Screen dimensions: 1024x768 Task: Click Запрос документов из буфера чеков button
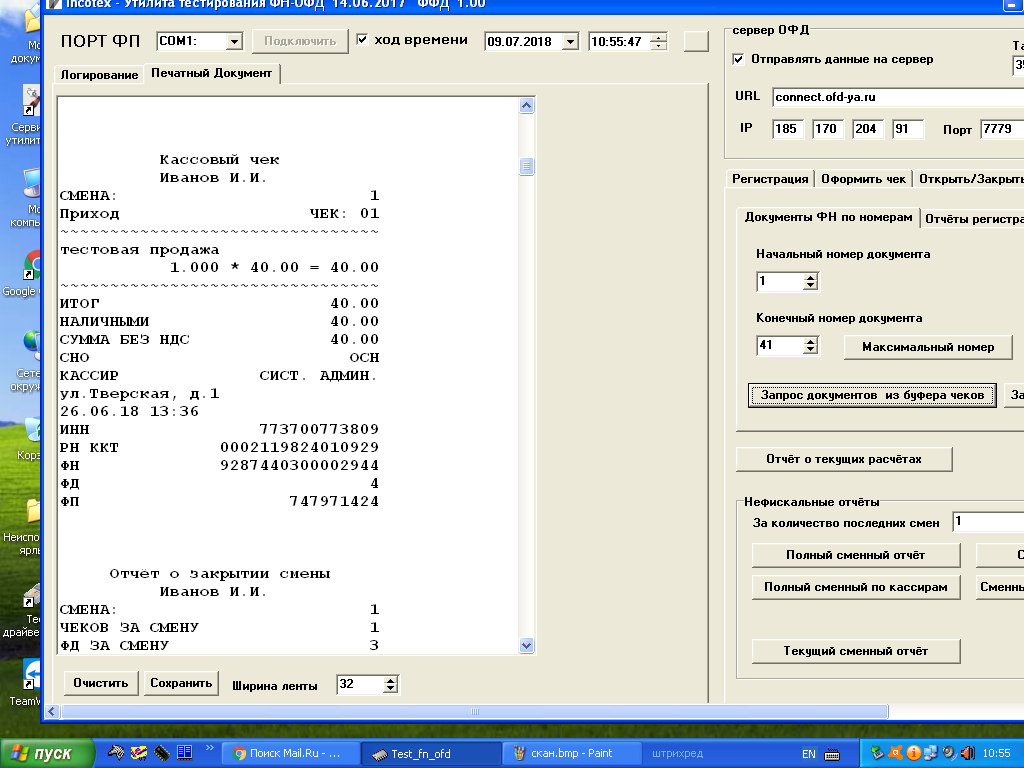872,395
